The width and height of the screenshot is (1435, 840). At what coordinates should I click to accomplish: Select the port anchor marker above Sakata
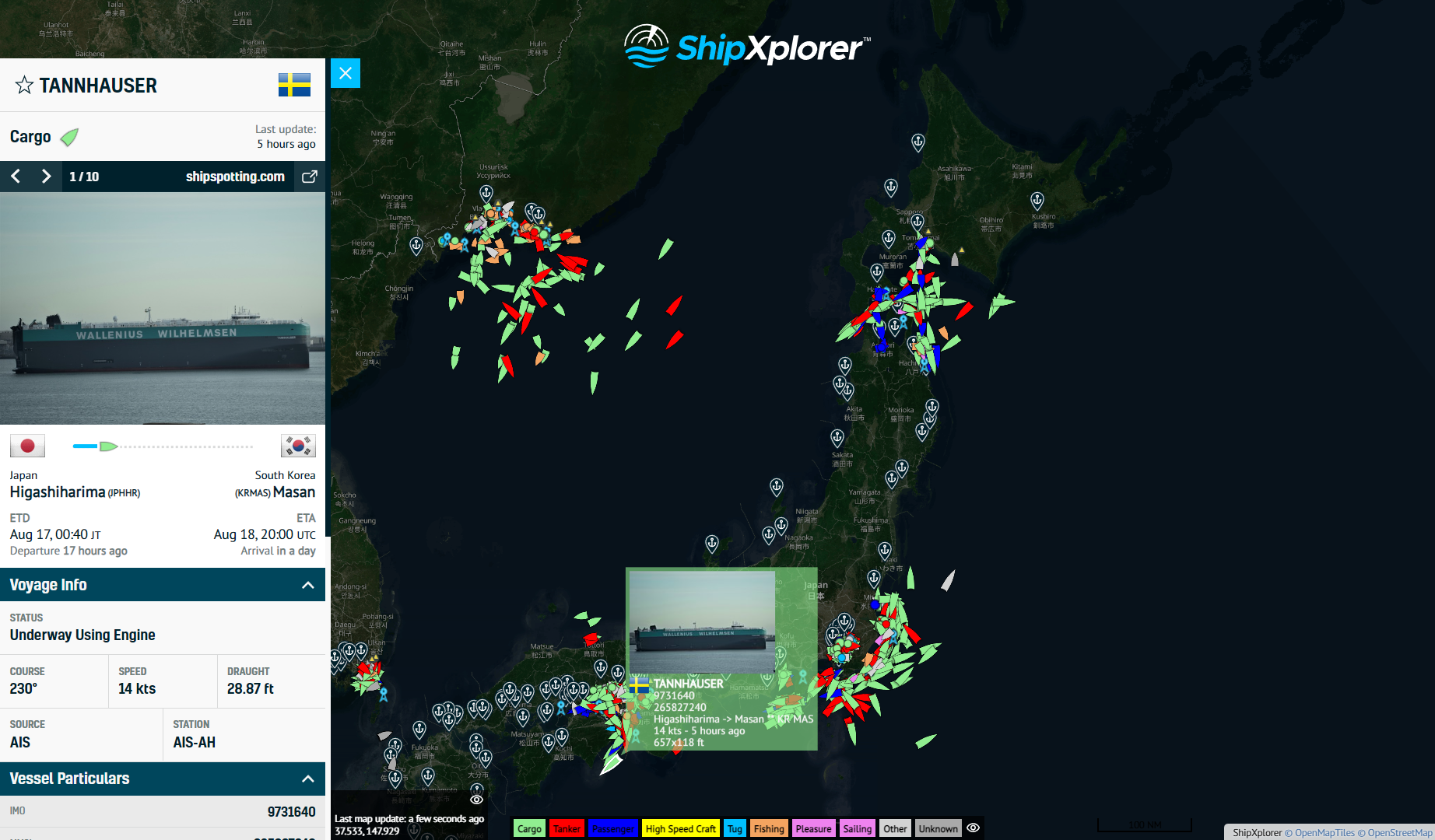pos(837,439)
